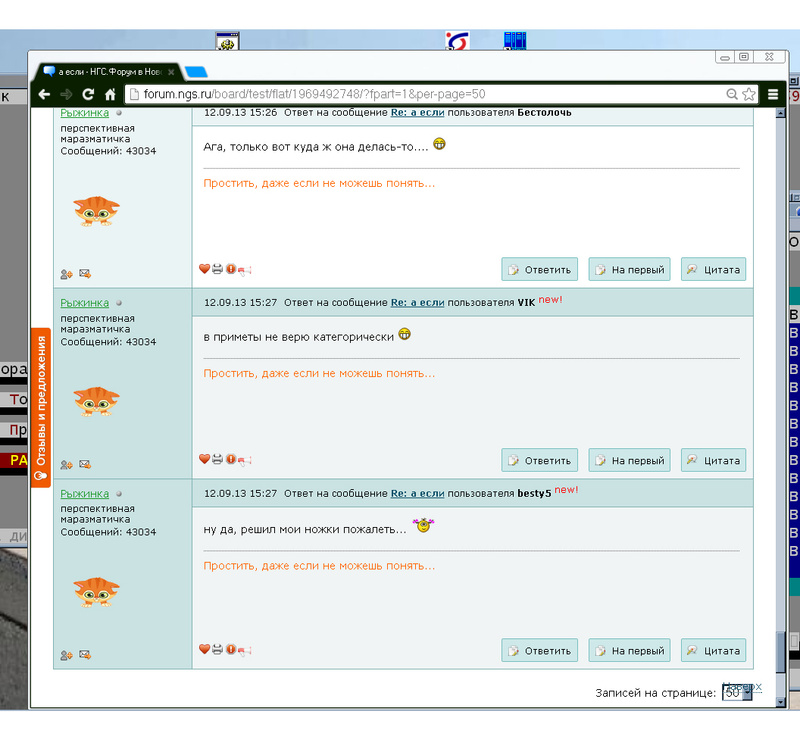Click Цитата on the reply to besty5
Screen dimensions: 800x745
pos(713,651)
